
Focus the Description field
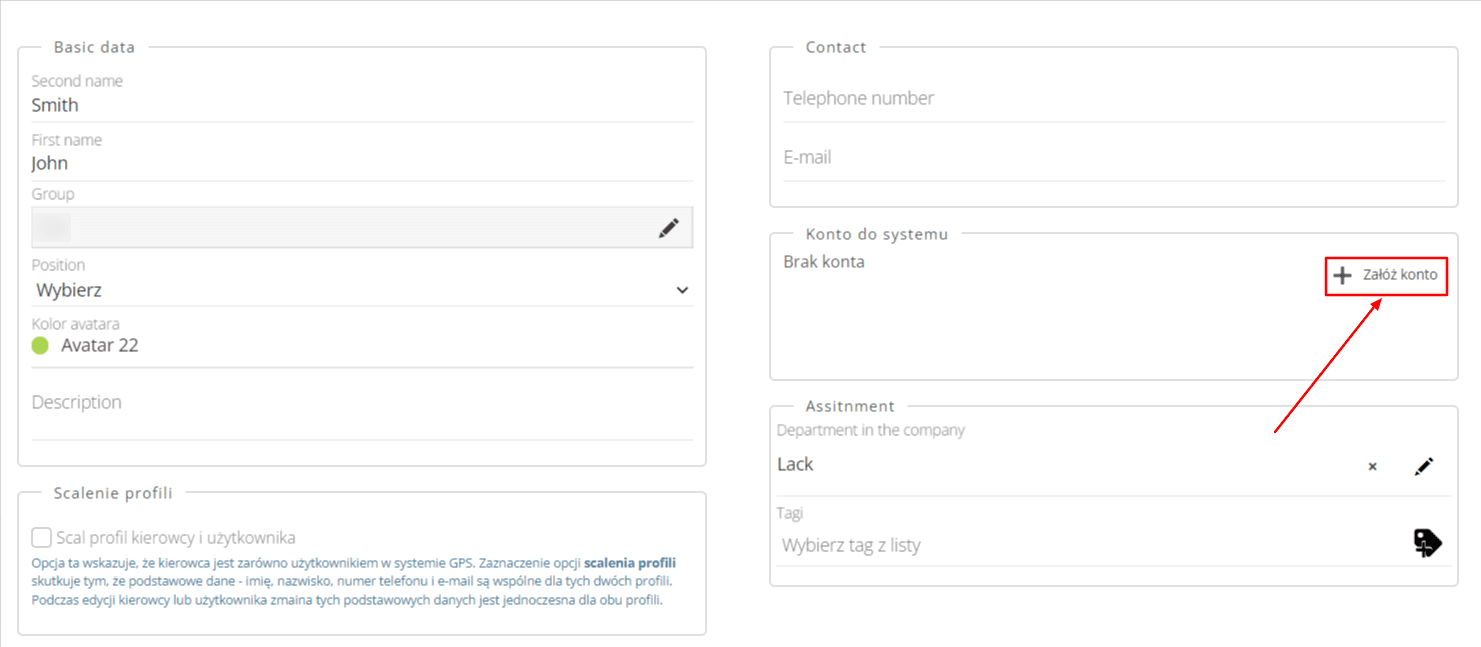point(362,403)
